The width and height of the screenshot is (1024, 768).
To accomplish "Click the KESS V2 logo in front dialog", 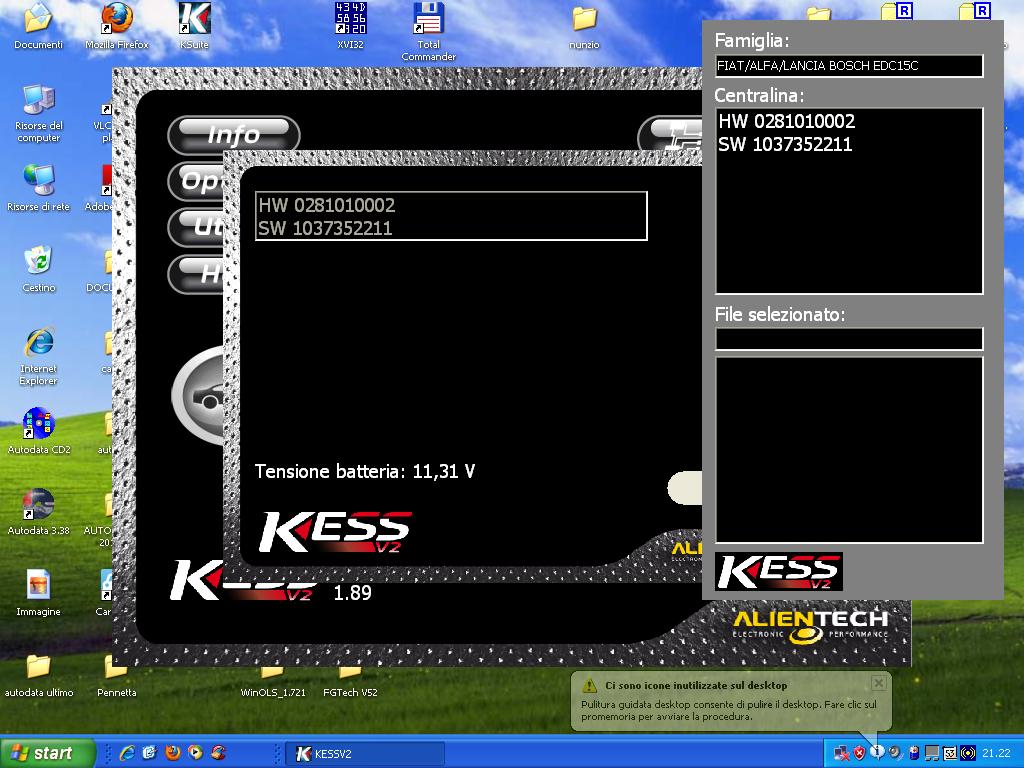I will coord(335,532).
